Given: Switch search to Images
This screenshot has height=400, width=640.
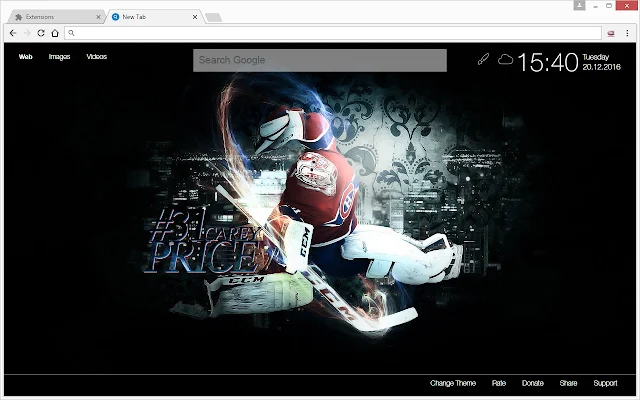Looking at the screenshot, I should tap(60, 57).
